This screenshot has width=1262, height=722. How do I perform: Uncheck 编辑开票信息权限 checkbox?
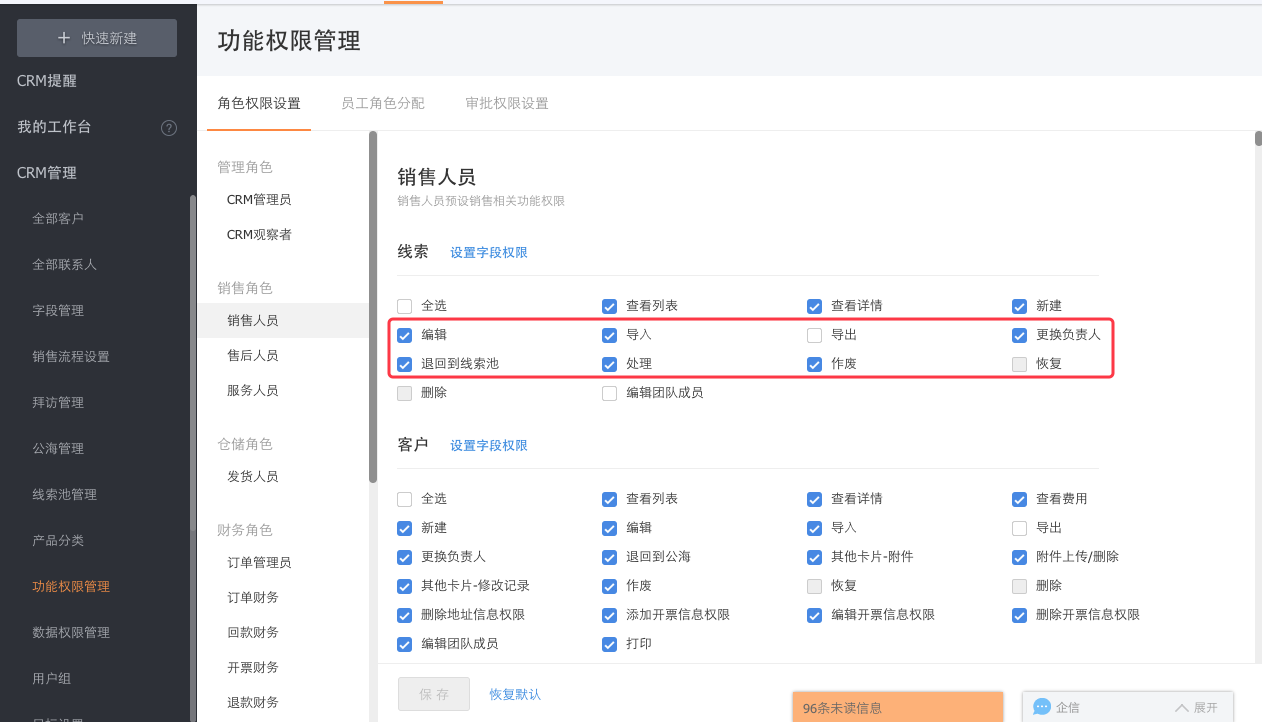point(815,615)
